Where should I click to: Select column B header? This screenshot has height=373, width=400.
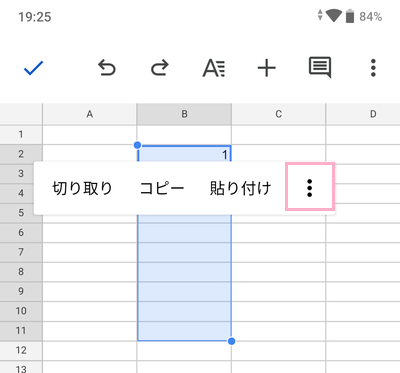184,114
